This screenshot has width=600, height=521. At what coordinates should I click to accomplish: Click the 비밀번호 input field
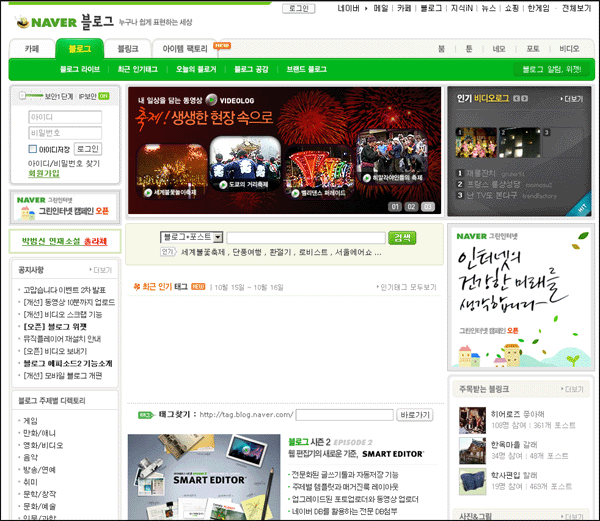65,133
